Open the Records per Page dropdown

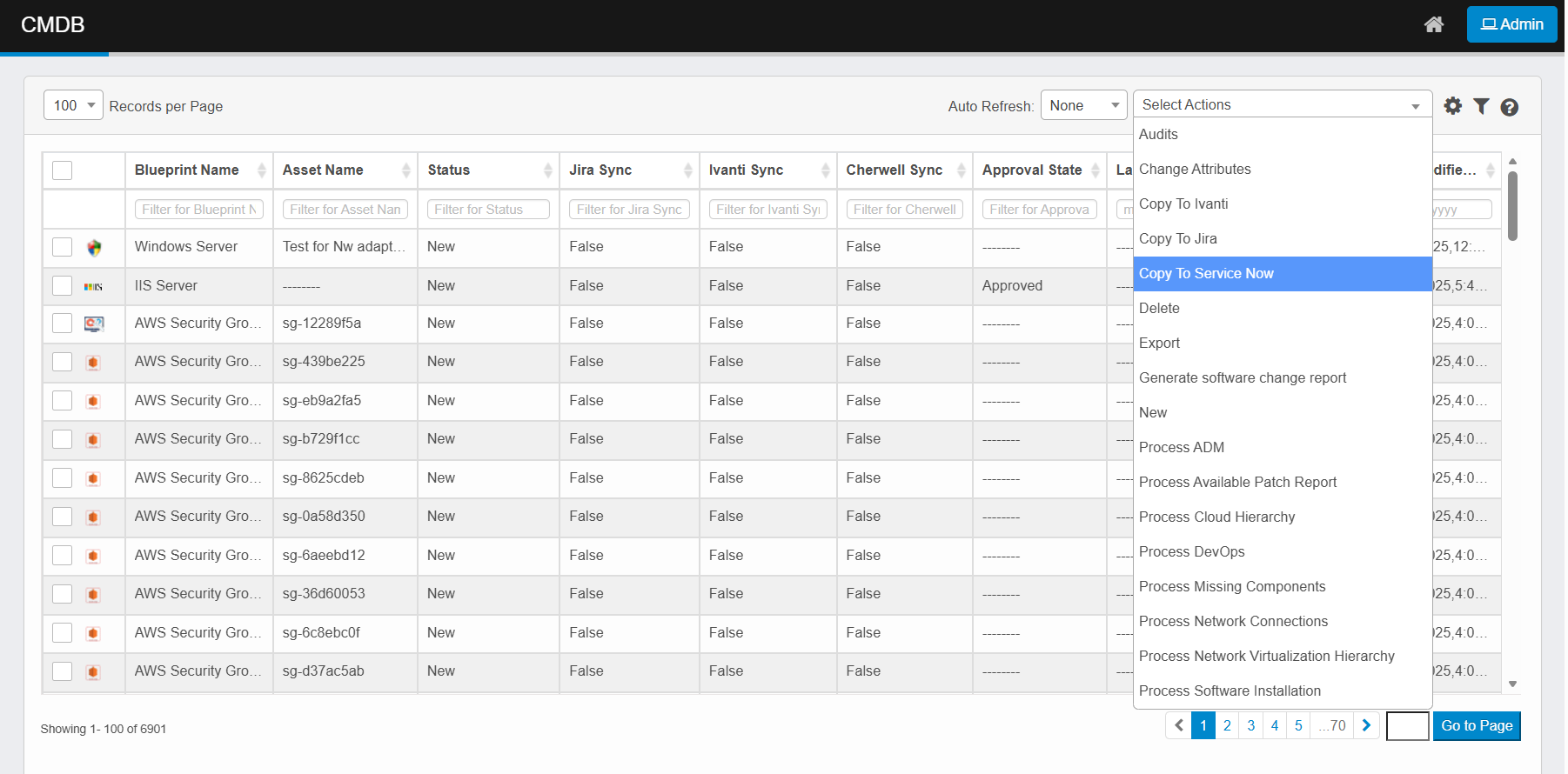pos(74,105)
